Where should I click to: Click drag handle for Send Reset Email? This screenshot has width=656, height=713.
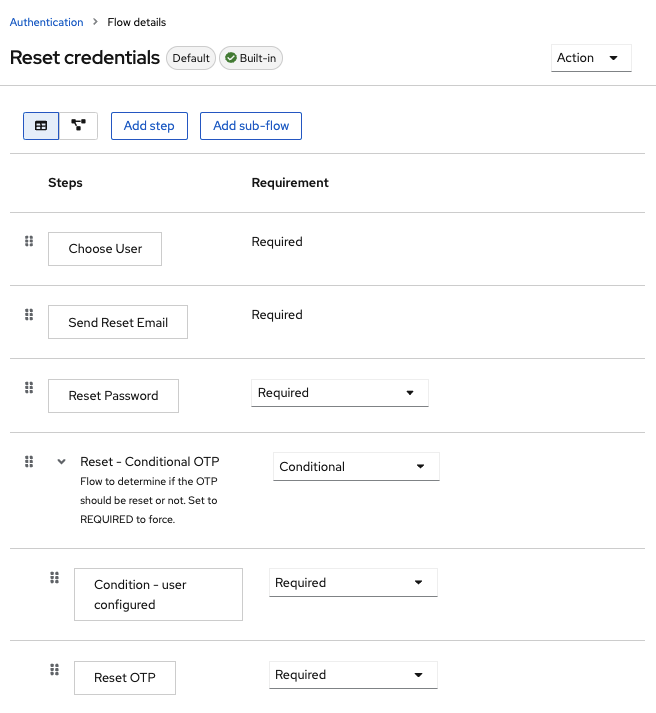click(x=29, y=315)
